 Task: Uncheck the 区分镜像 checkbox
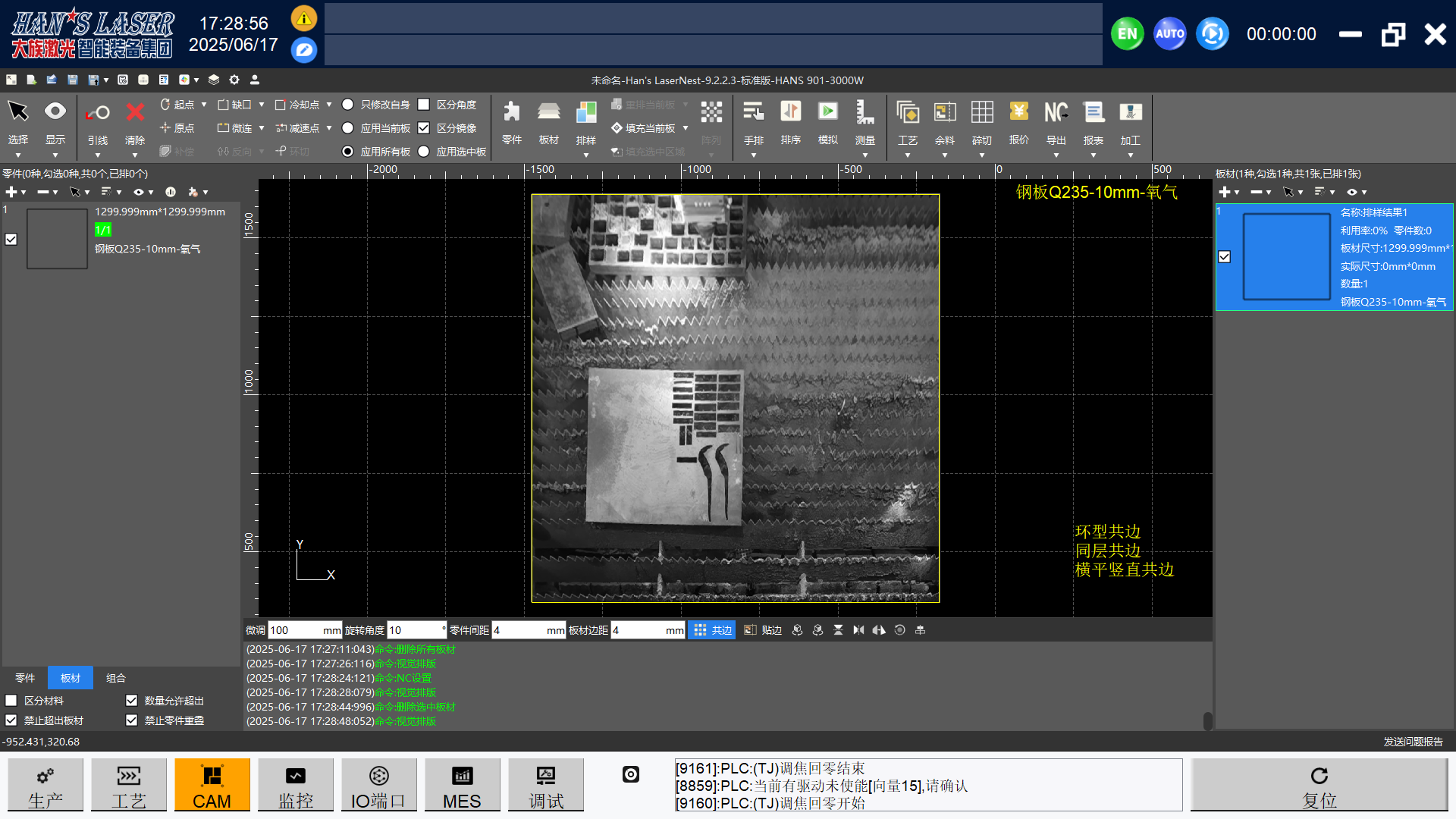tap(424, 128)
